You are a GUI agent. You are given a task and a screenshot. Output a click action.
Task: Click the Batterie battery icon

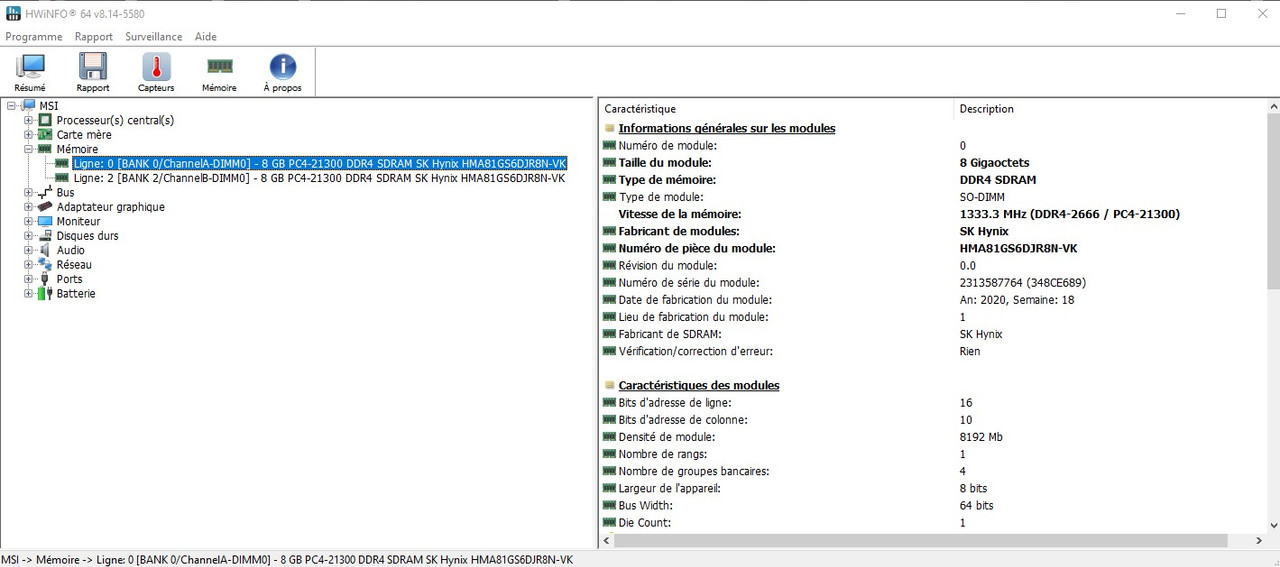point(45,294)
